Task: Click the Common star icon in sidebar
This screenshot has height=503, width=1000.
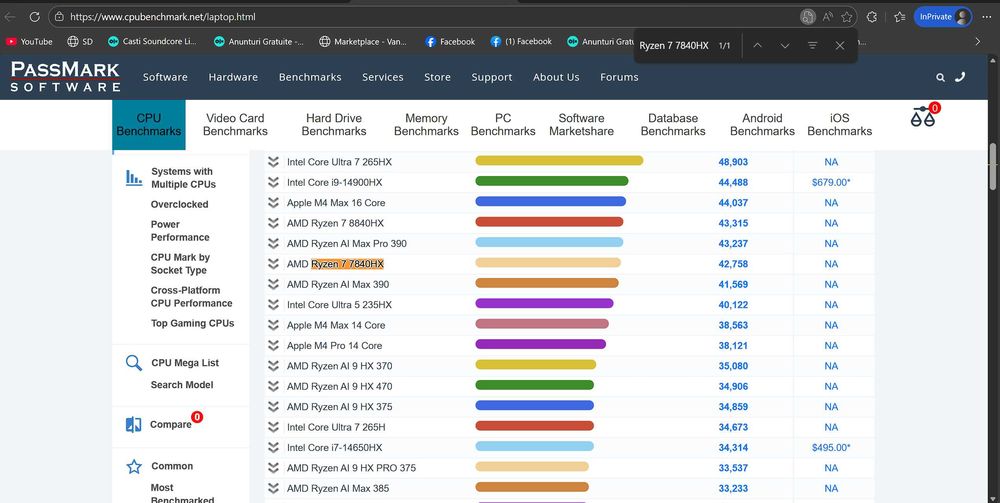Action: 133,467
